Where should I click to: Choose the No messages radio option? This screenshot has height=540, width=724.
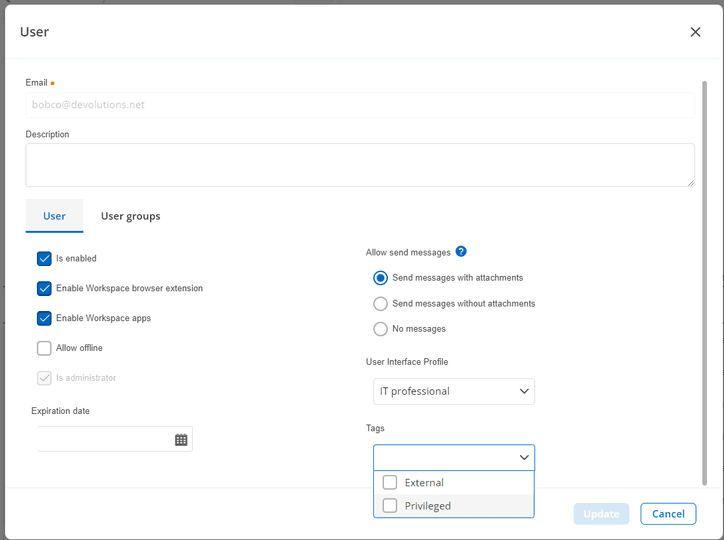click(380, 329)
